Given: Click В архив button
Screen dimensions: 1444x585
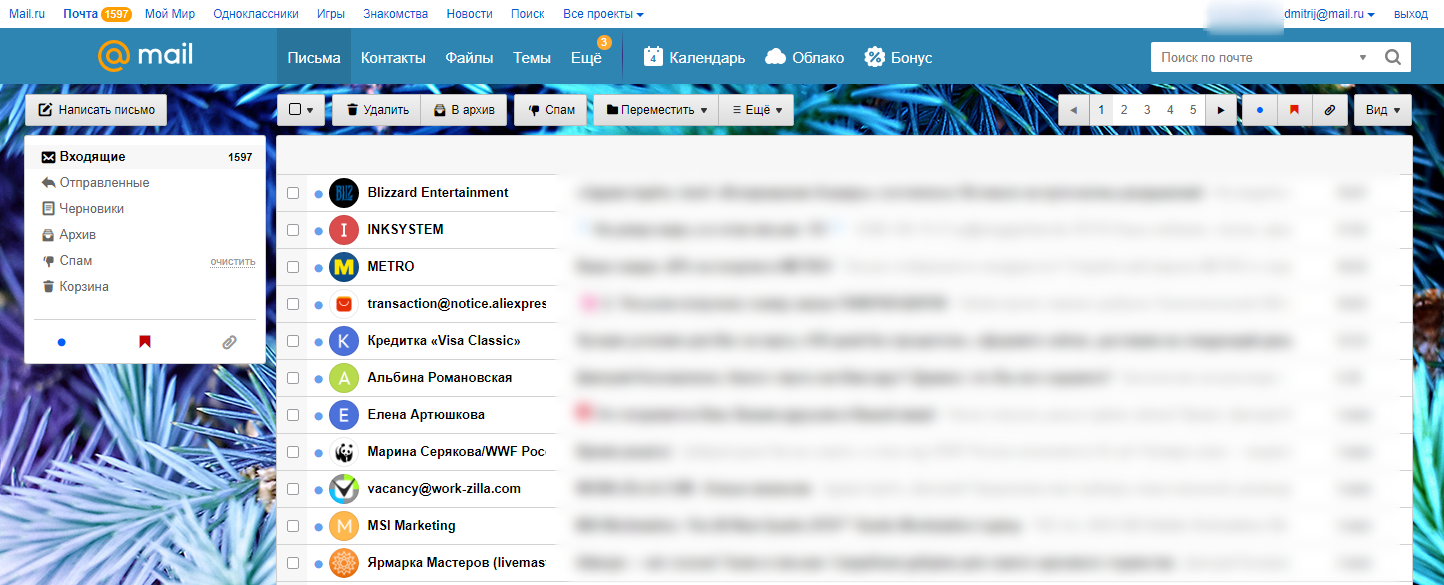Looking at the screenshot, I should coord(464,110).
